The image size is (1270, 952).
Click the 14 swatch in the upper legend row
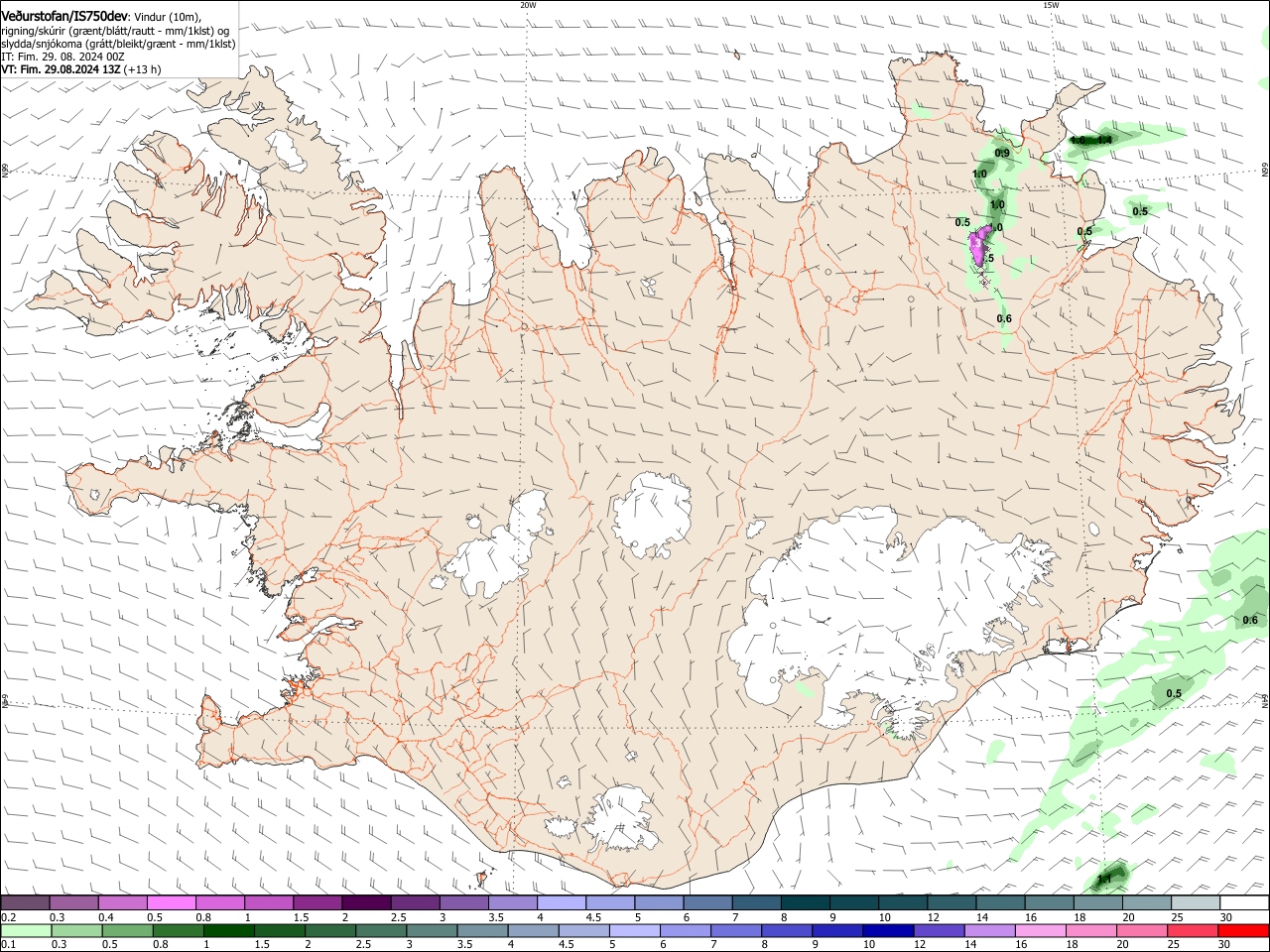click(999, 902)
